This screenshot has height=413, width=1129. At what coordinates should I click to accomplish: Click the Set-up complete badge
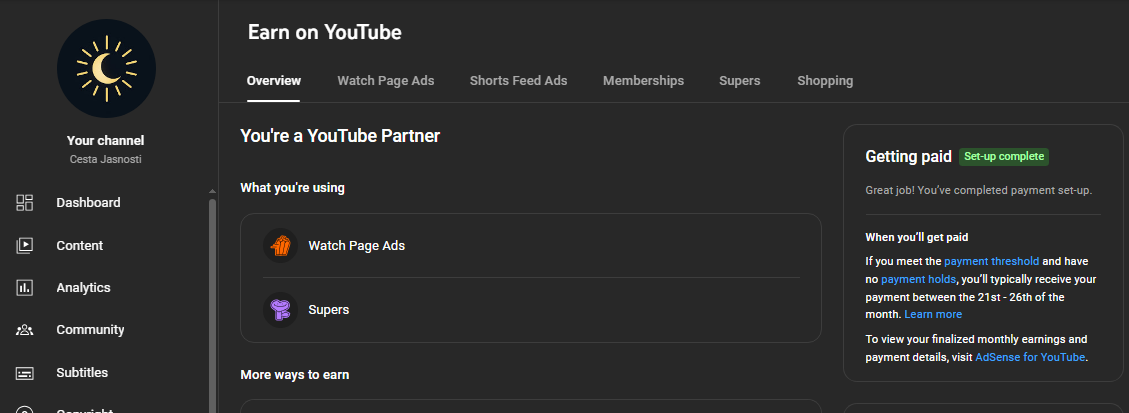1003,157
